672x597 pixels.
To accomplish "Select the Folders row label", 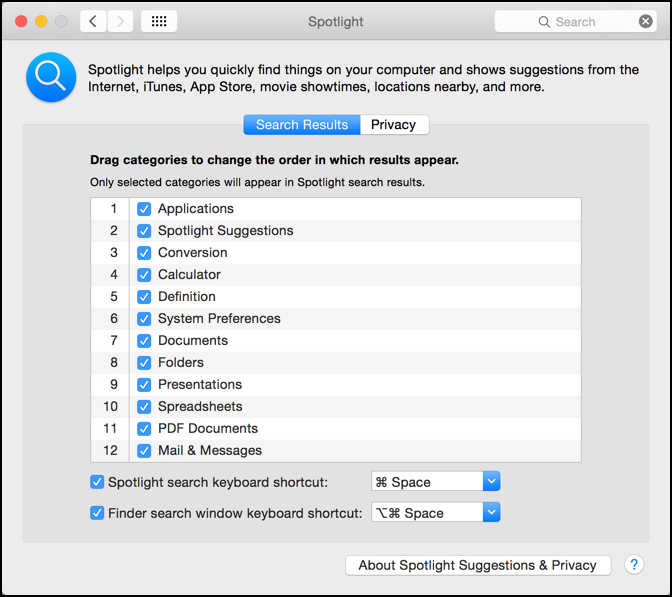I will pyautogui.click(x=181, y=363).
